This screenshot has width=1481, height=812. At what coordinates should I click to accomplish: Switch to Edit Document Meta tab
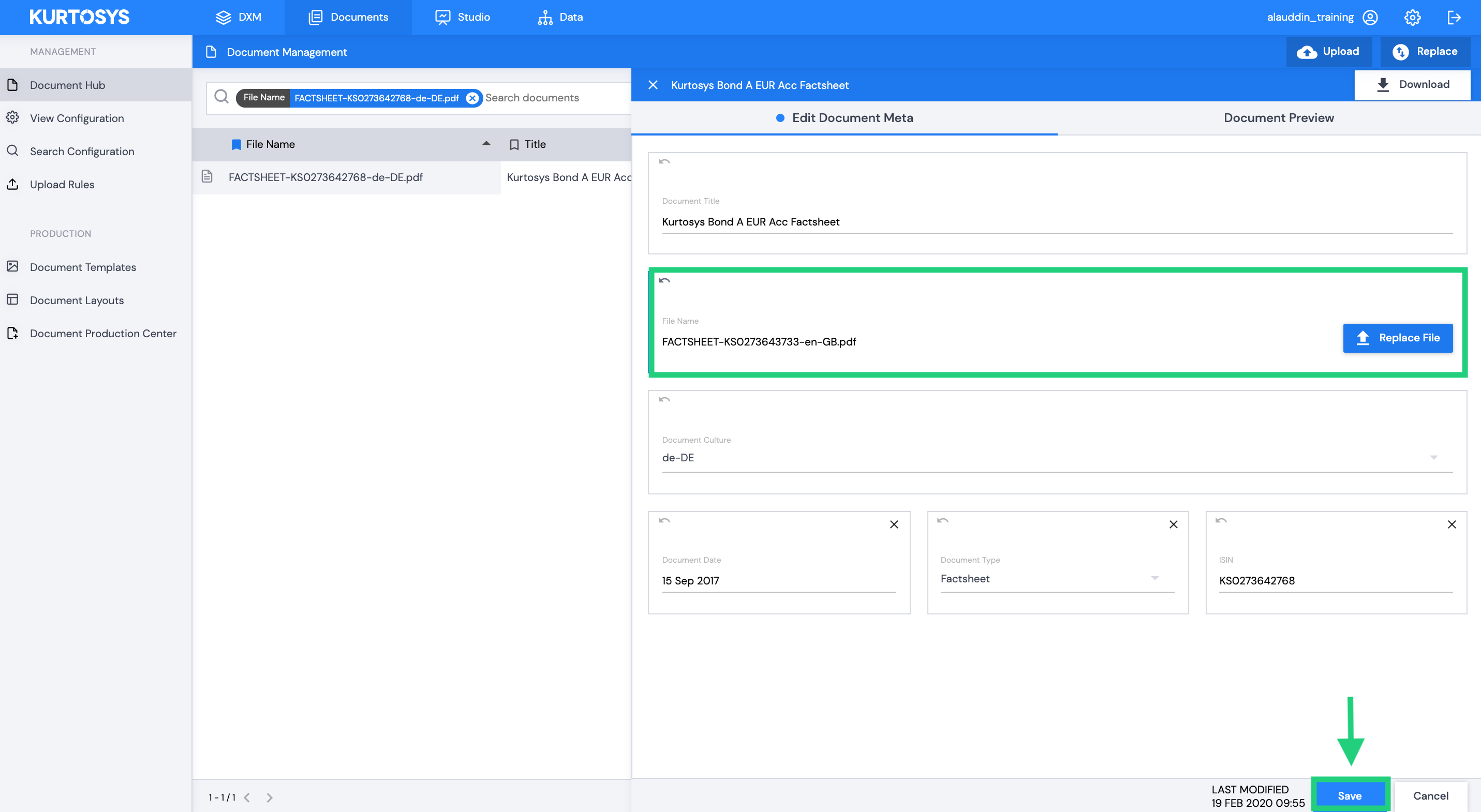tap(844, 118)
